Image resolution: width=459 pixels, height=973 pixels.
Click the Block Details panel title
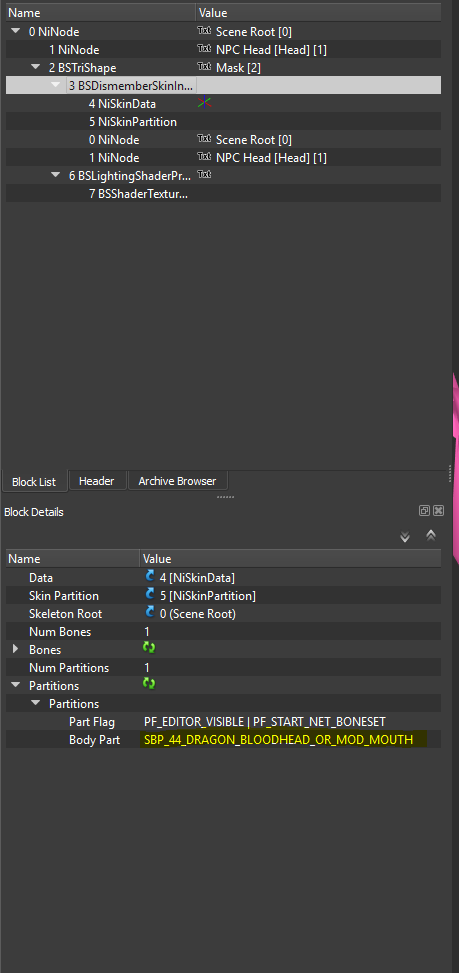(x=33, y=512)
